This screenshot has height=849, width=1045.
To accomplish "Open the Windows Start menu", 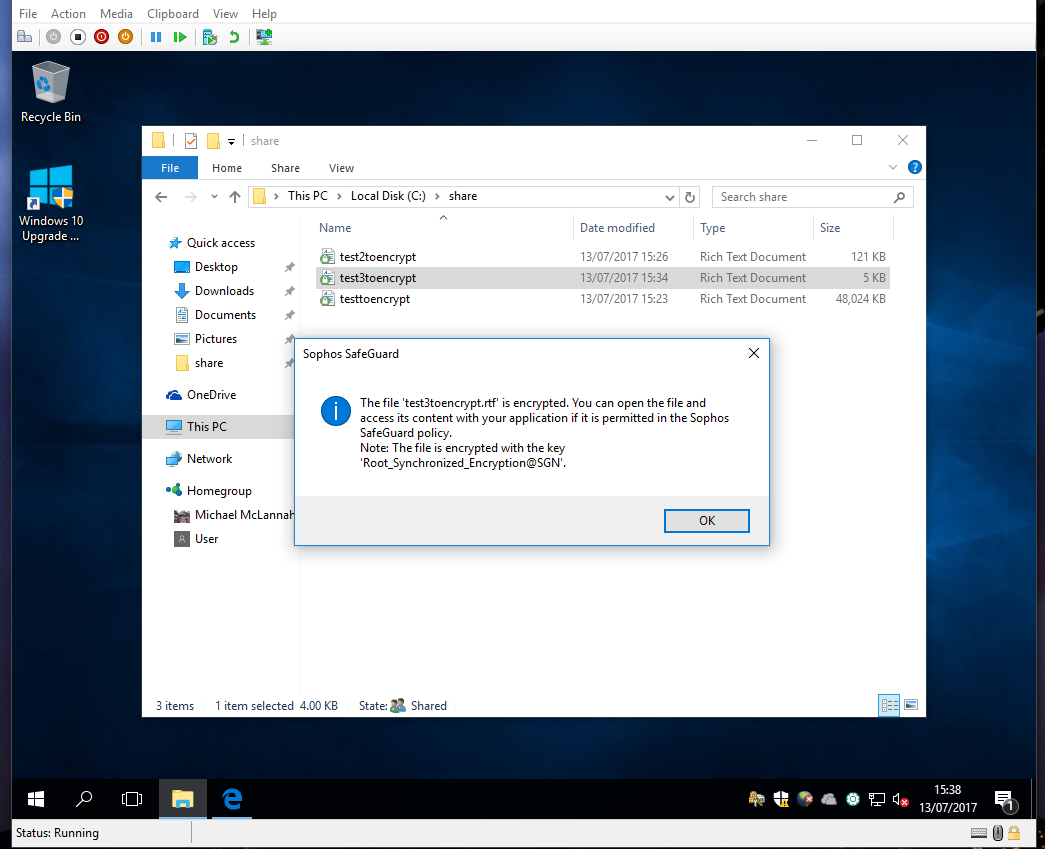I will 36,799.
